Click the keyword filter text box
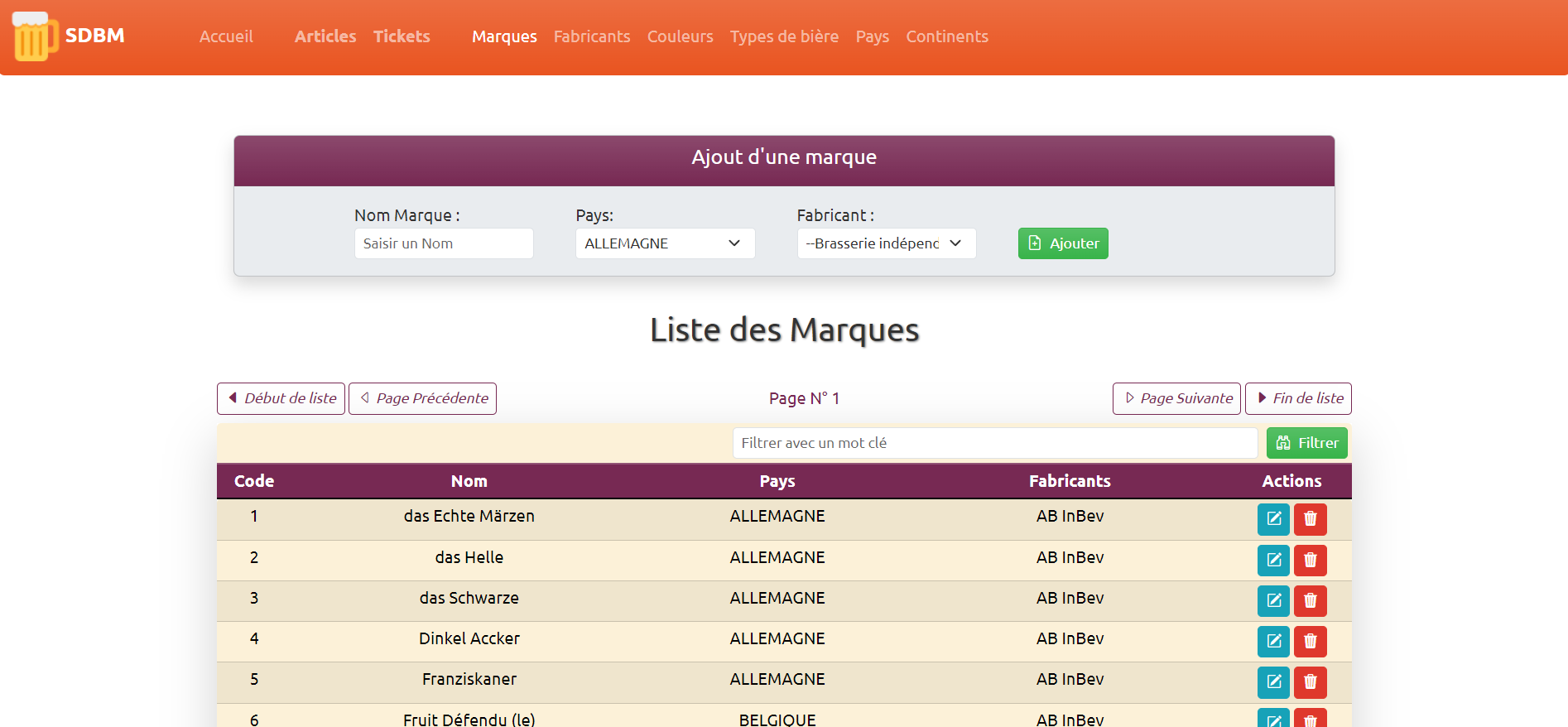The height and width of the screenshot is (727, 1568). (994, 443)
